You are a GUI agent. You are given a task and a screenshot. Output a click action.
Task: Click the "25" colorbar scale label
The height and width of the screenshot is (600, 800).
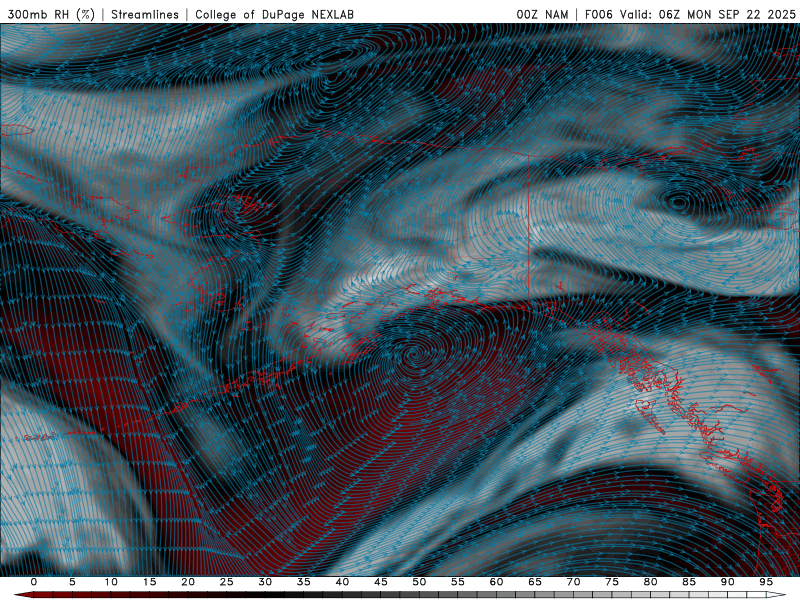point(227,582)
